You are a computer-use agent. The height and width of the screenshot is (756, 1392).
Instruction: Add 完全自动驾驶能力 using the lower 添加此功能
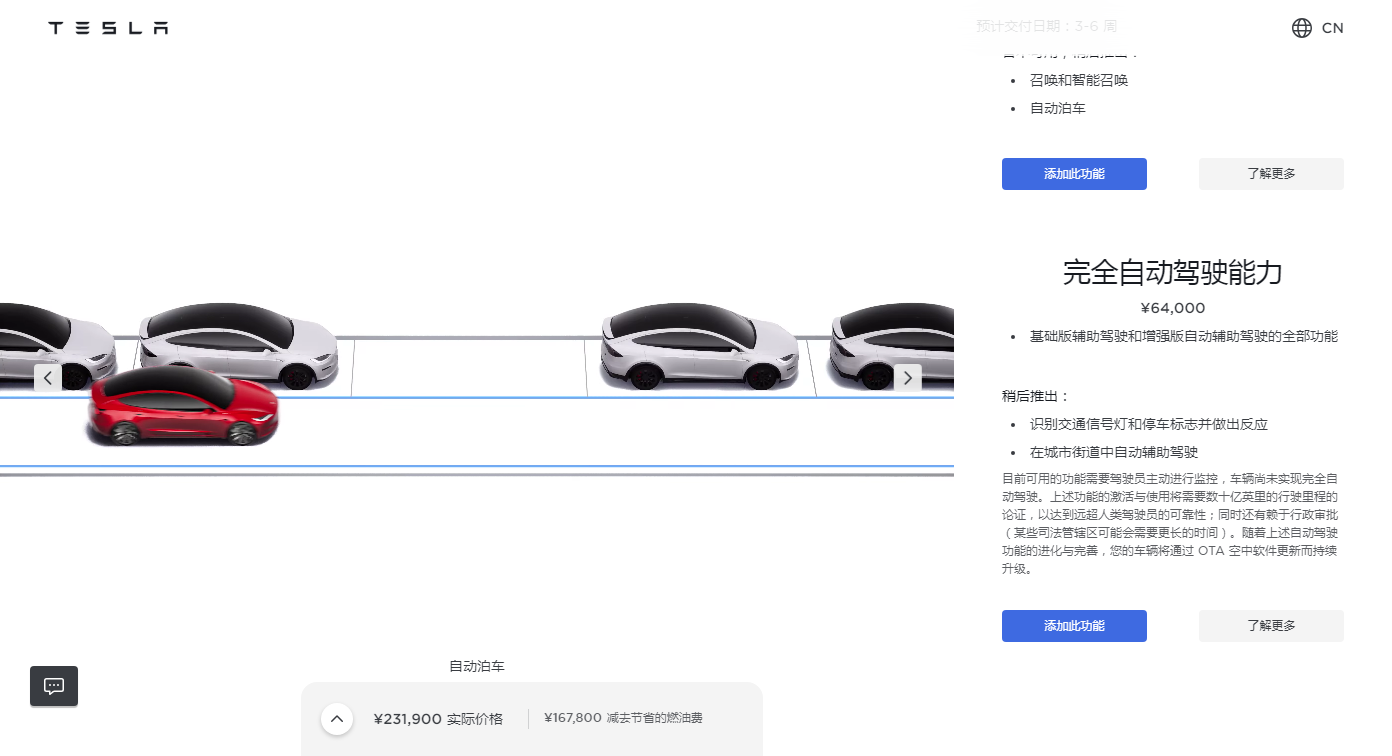click(1074, 626)
